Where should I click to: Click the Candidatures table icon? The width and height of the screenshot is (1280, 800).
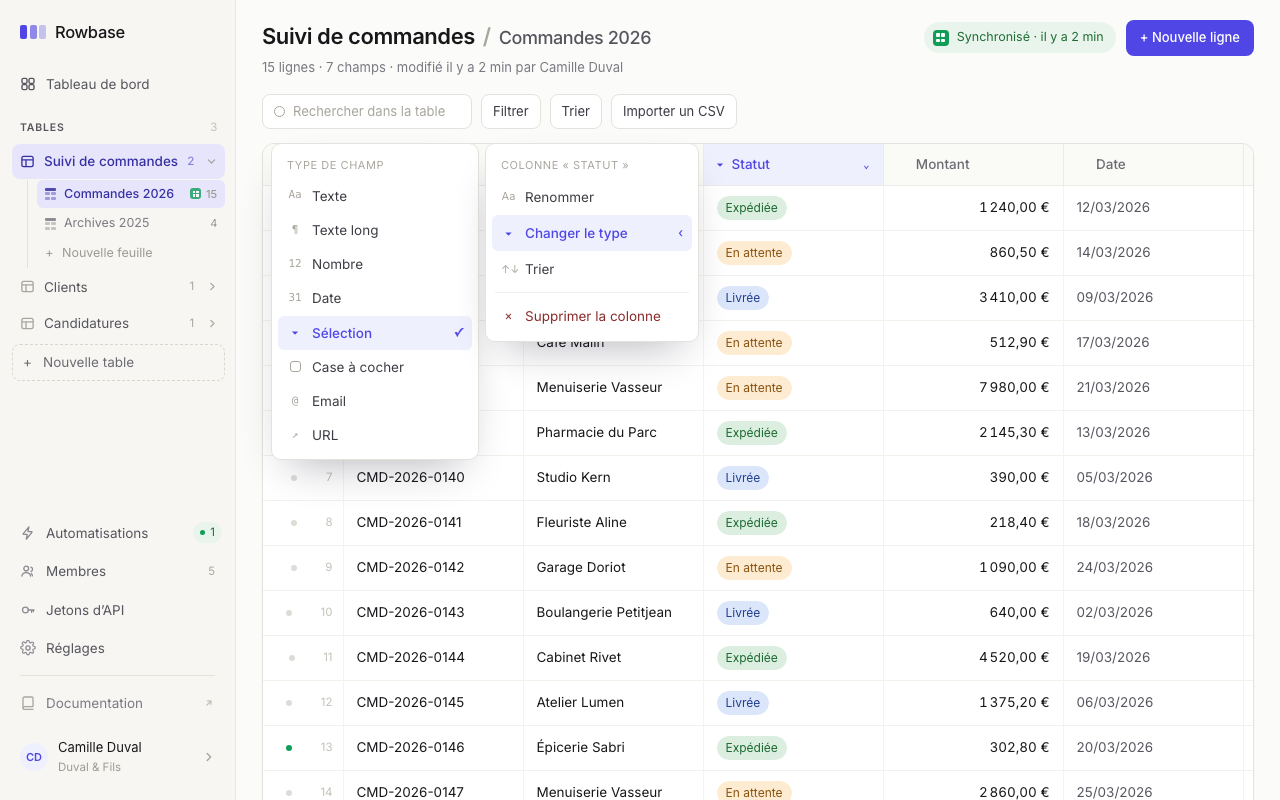27,323
